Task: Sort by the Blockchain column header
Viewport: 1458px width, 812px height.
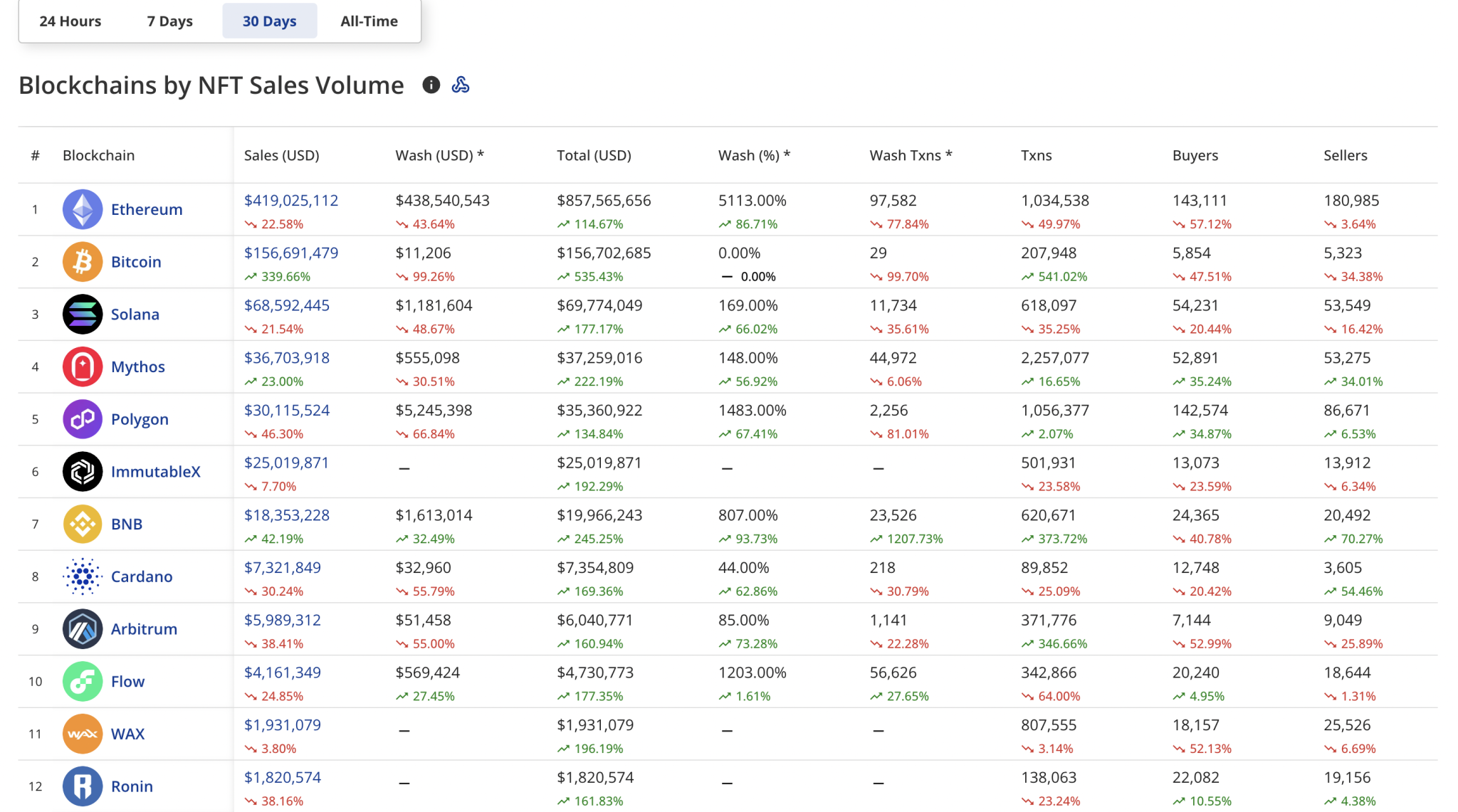Action: pyautogui.click(x=98, y=155)
